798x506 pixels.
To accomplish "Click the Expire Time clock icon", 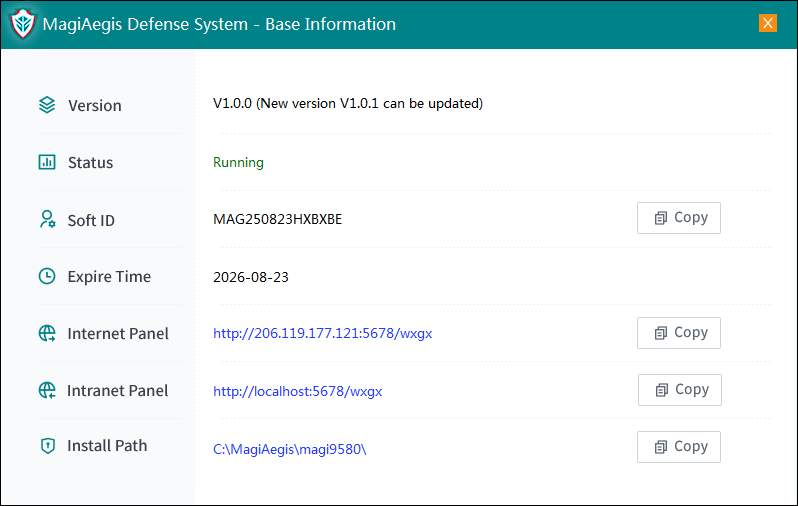I will coord(47,276).
